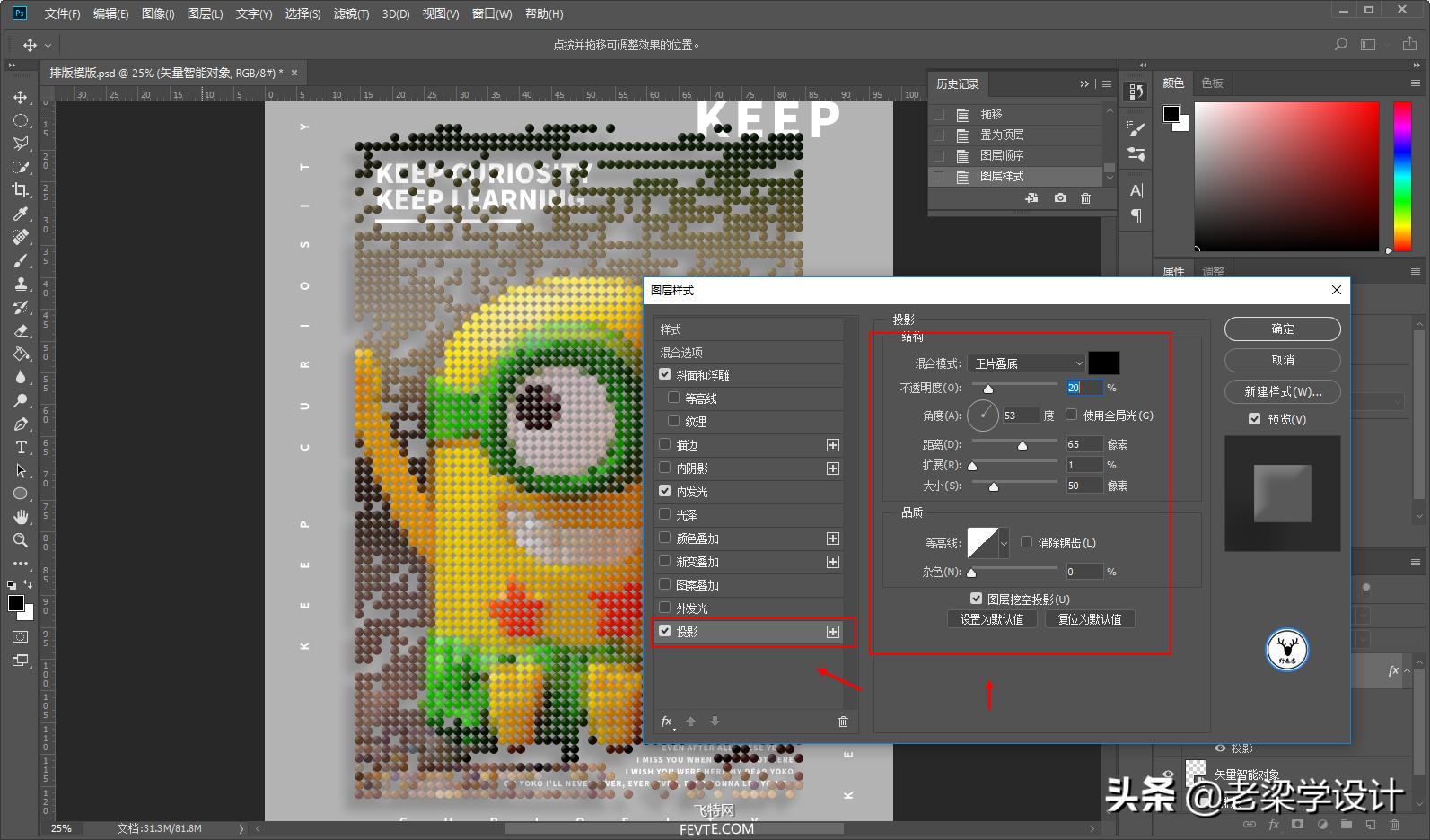Click the Quick Mask mode icon
Screen dimensions: 1430x840
[21, 637]
